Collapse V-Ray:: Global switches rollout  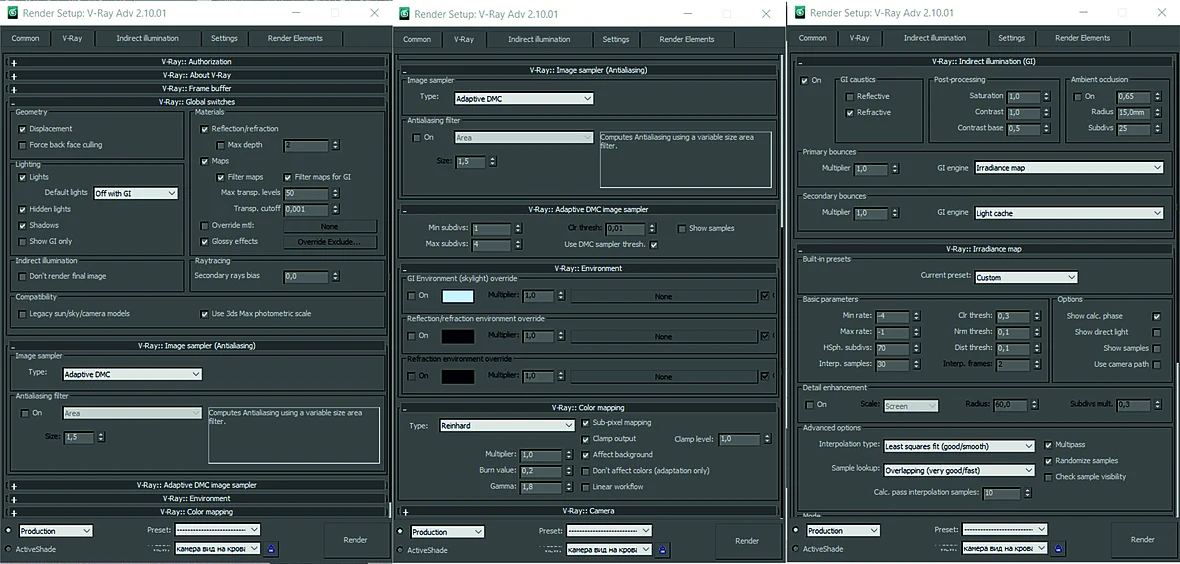pyautogui.click(x=196, y=102)
